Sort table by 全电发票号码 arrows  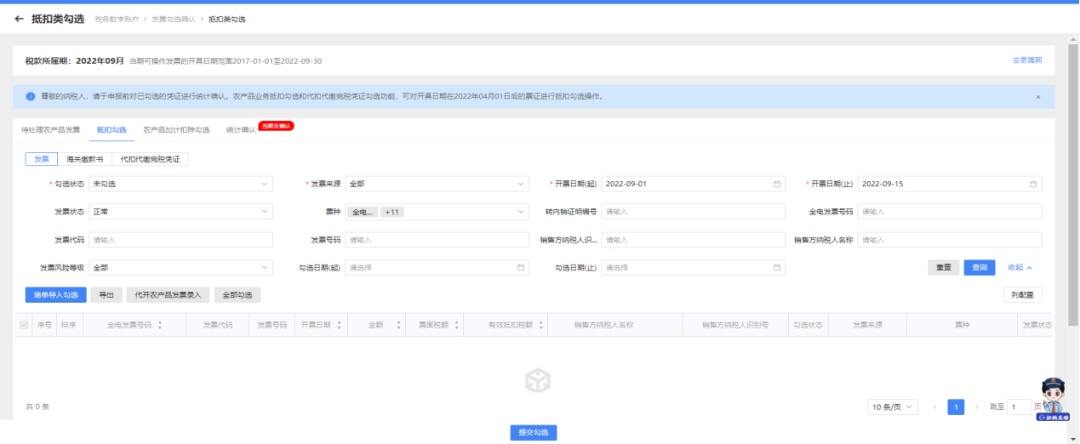pyautogui.click(x=160, y=325)
